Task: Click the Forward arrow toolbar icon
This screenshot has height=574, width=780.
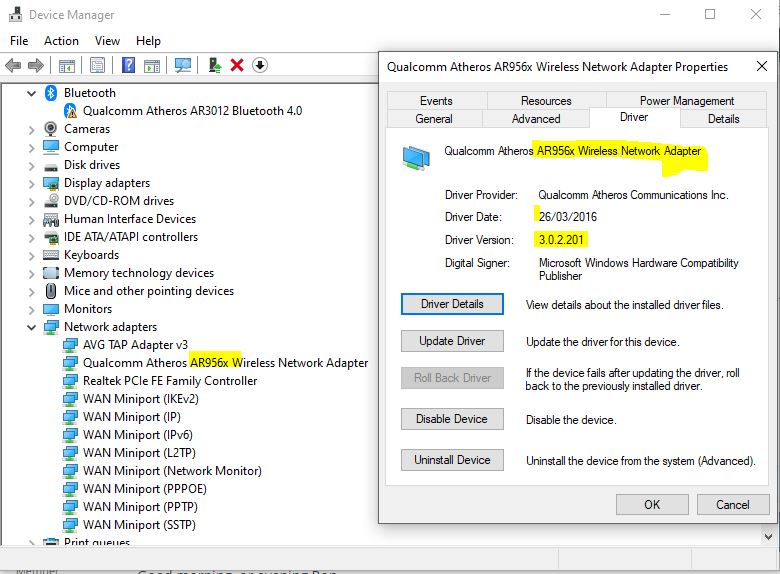Action: coord(36,65)
